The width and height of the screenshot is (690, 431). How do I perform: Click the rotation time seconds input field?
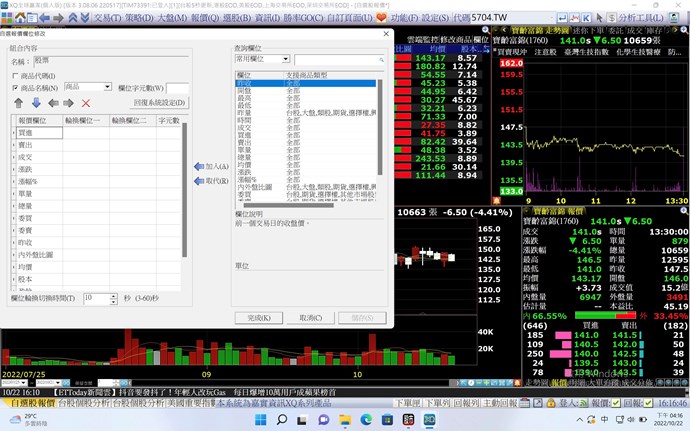(x=95, y=298)
